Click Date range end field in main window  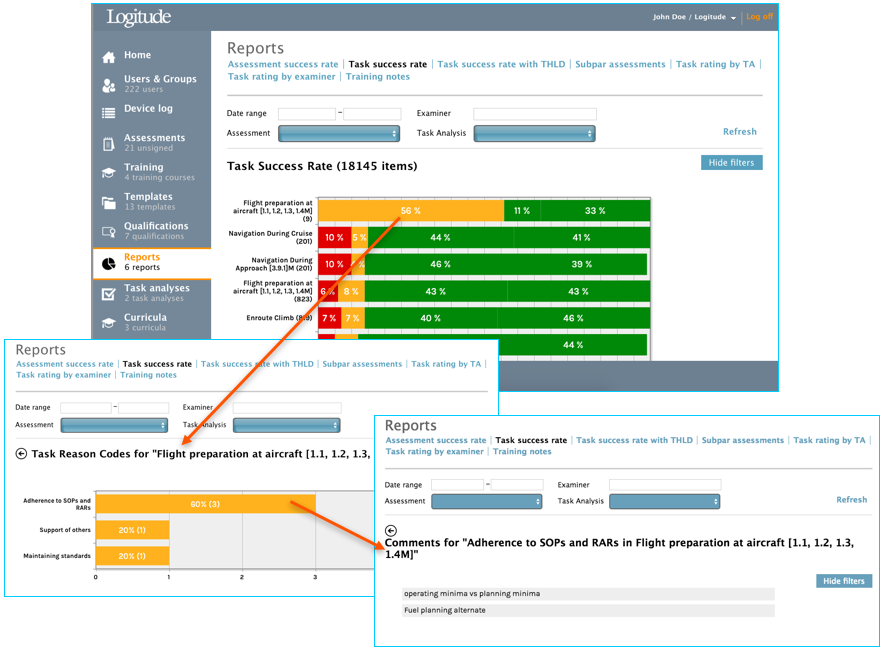(372, 114)
